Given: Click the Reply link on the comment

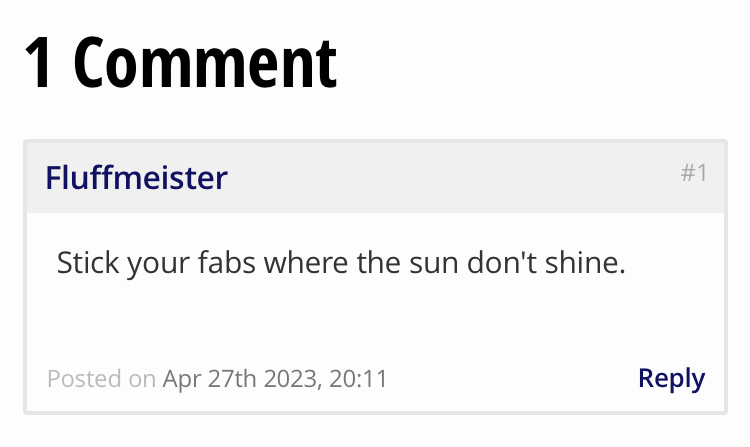Looking at the screenshot, I should click(x=671, y=378).
